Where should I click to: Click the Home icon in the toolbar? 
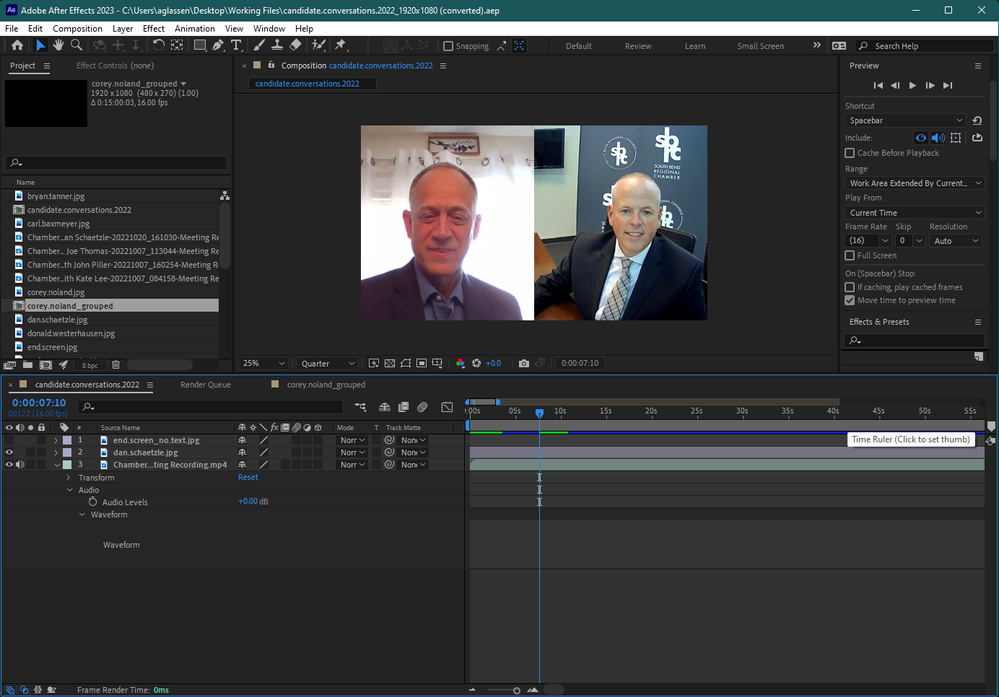click(x=17, y=46)
